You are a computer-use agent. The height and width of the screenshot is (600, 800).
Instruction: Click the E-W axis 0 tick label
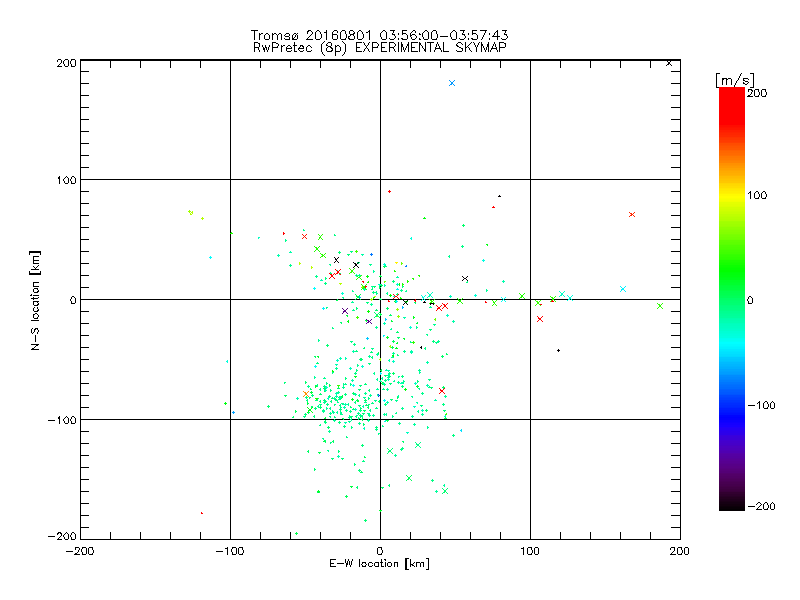click(380, 551)
